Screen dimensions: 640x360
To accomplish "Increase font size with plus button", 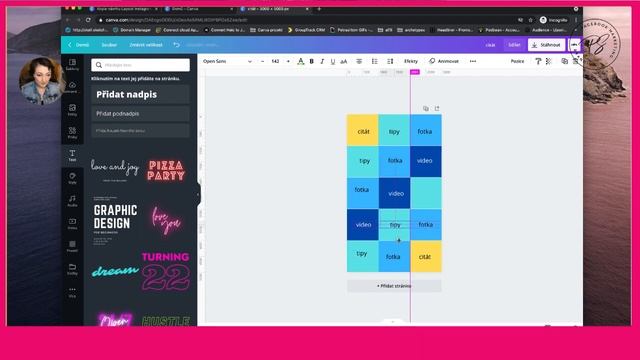I will (288, 61).
